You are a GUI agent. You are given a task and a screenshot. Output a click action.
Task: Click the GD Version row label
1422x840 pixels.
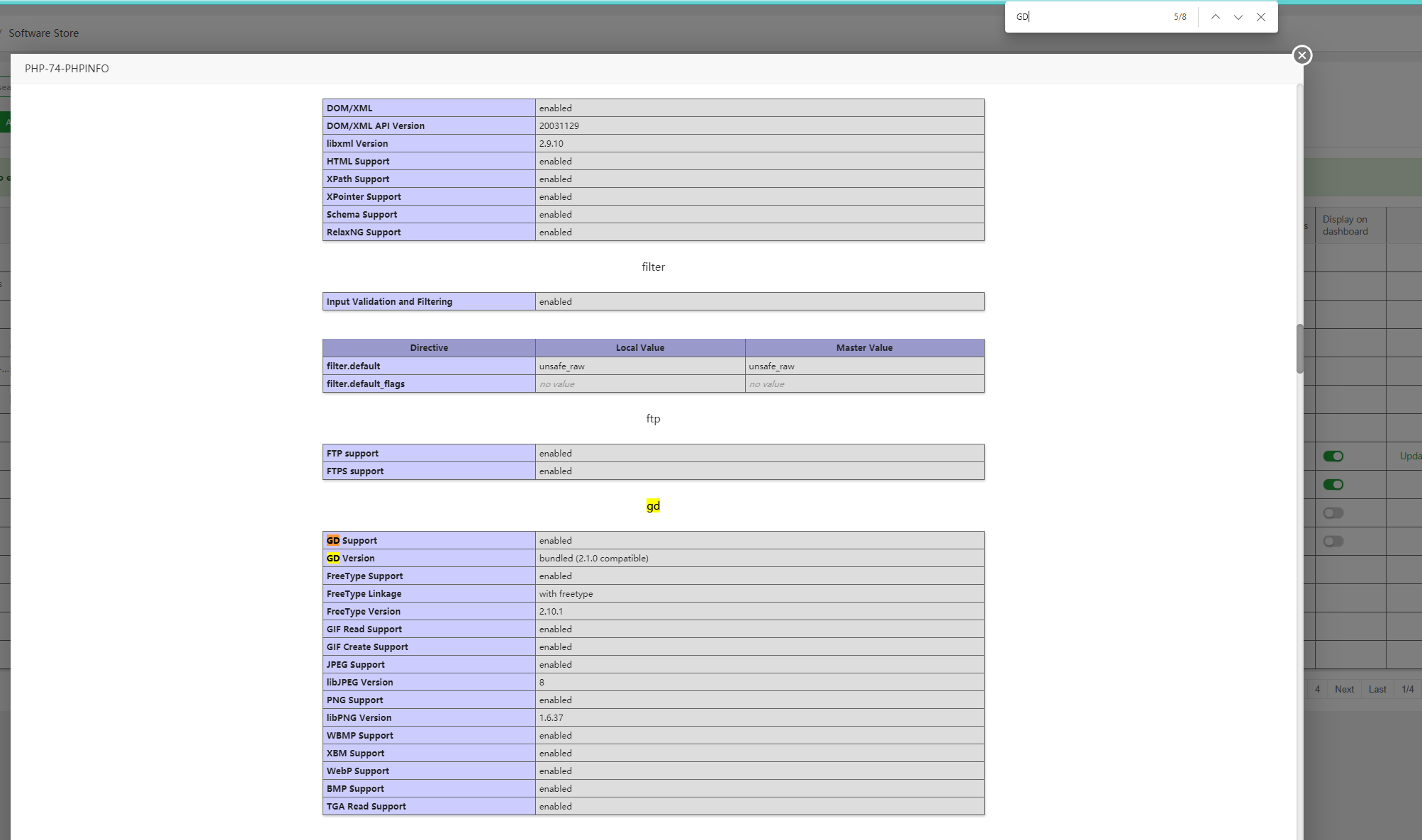[x=350, y=559]
